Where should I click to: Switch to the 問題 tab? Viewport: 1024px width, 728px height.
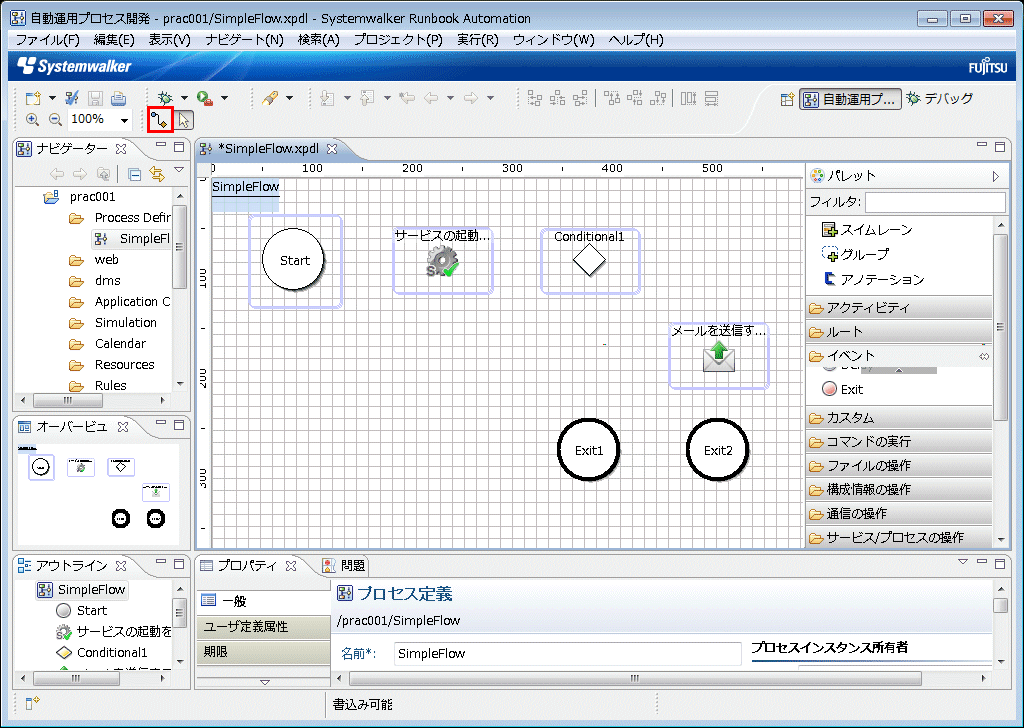pyautogui.click(x=345, y=565)
